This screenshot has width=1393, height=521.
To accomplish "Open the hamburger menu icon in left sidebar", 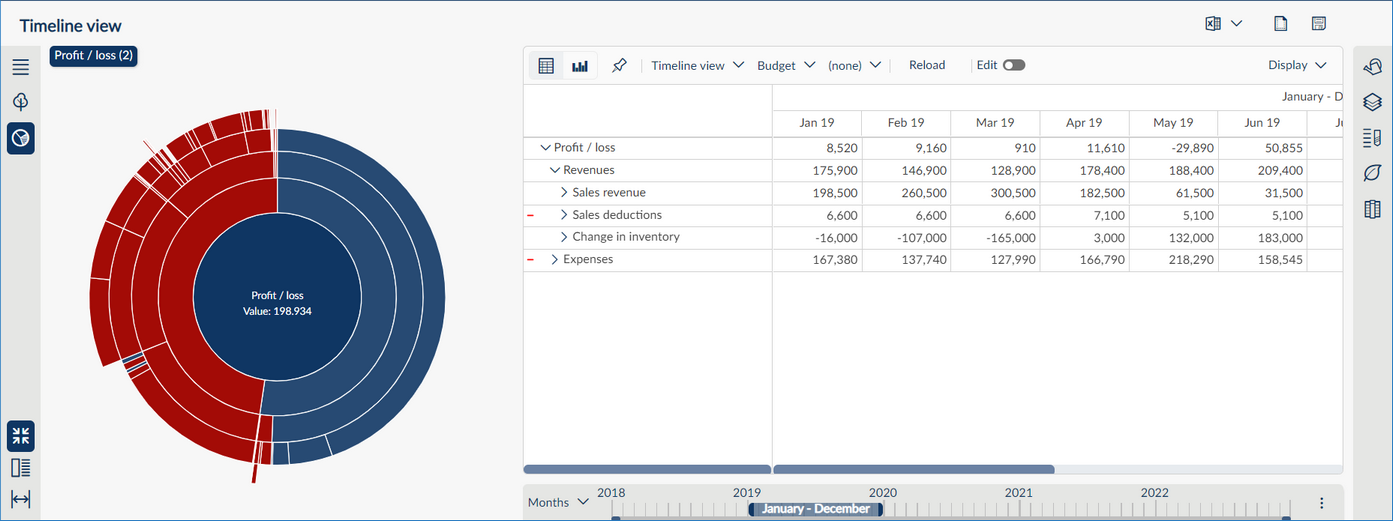I will coord(21,68).
